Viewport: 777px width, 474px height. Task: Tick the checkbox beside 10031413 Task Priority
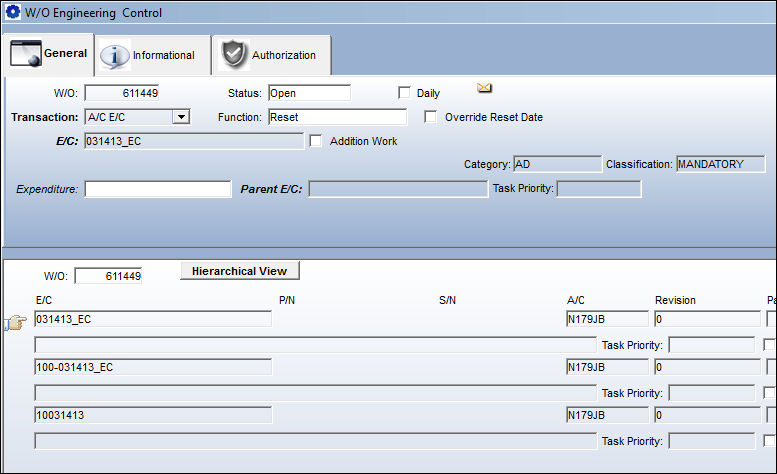pos(770,441)
